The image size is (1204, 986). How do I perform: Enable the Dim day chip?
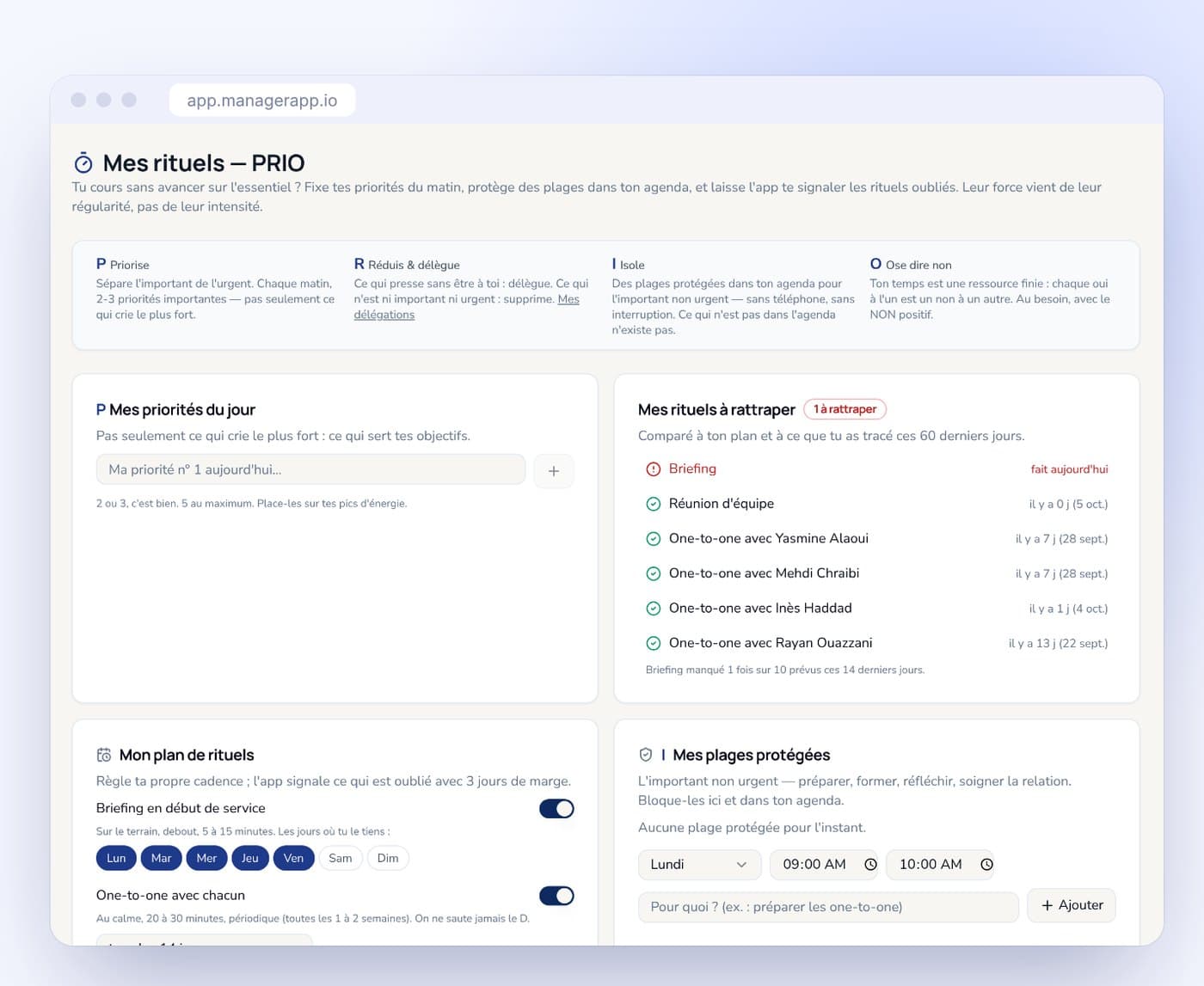coord(388,858)
